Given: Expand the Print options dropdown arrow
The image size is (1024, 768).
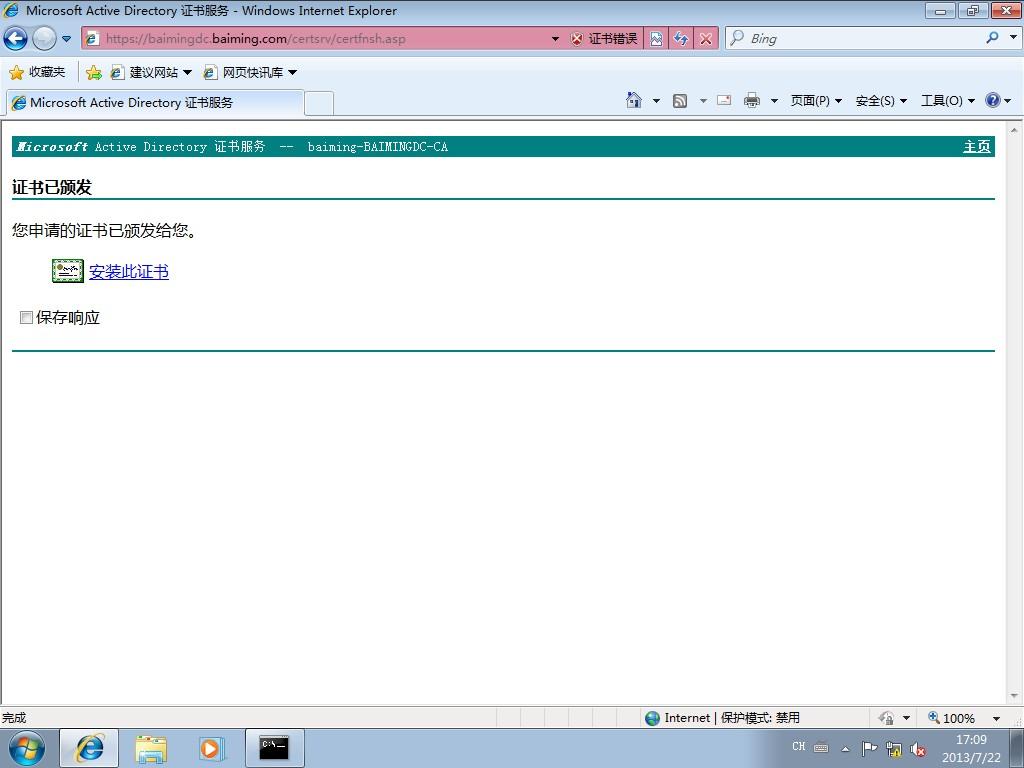Looking at the screenshot, I should coord(774,101).
